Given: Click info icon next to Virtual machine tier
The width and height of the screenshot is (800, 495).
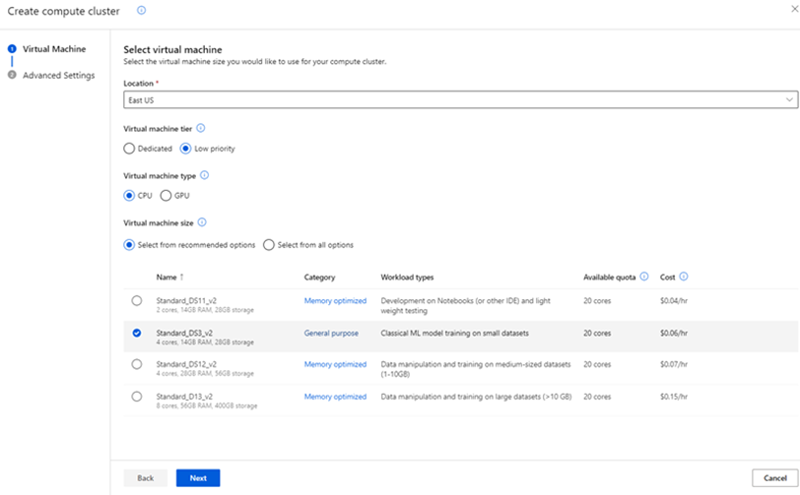Looking at the screenshot, I should pos(201,129).
